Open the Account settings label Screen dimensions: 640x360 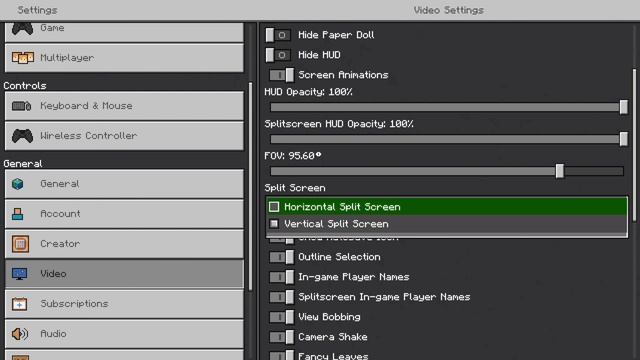click(x=60, y=213)
